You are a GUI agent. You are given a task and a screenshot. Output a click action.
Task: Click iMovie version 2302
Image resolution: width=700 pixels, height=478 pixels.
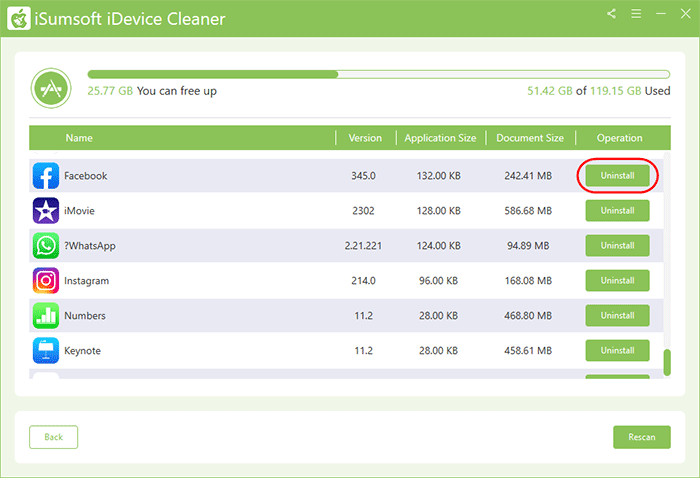click(x=363, y=211)
